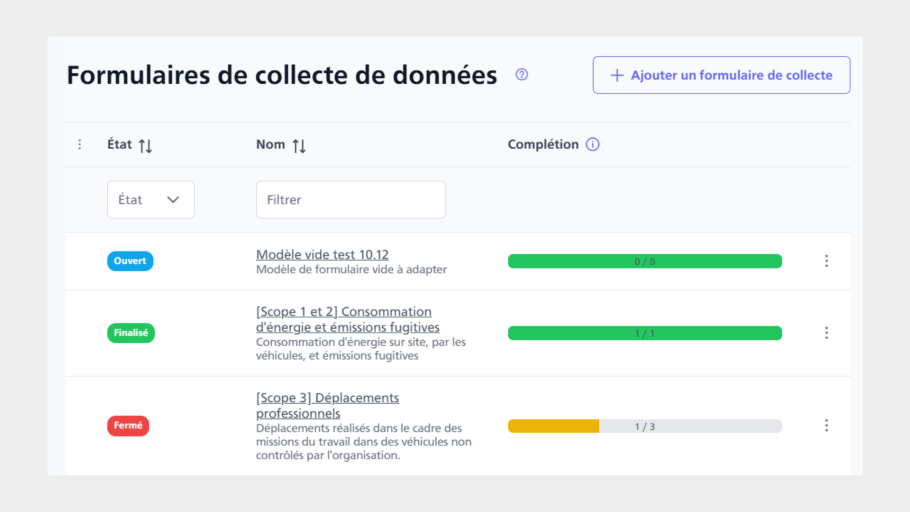
Task: Click the 0 / 0 completion progress bar
Action: [644, 261]
